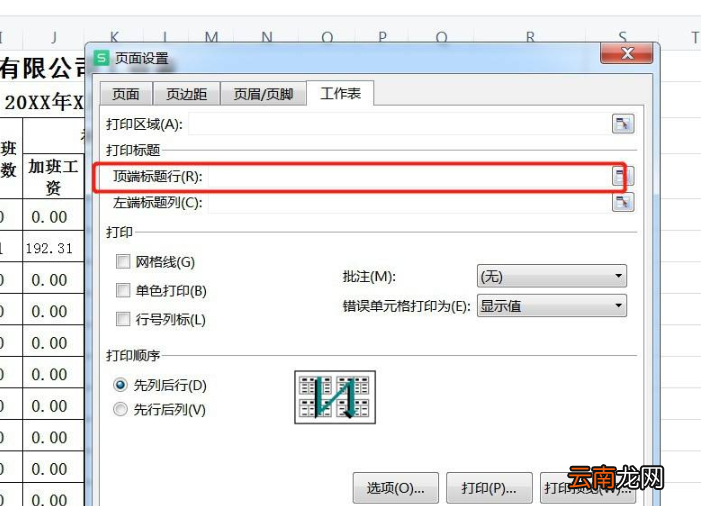Open the 批注(M) dropdown
701x506 pixels.
552,276
